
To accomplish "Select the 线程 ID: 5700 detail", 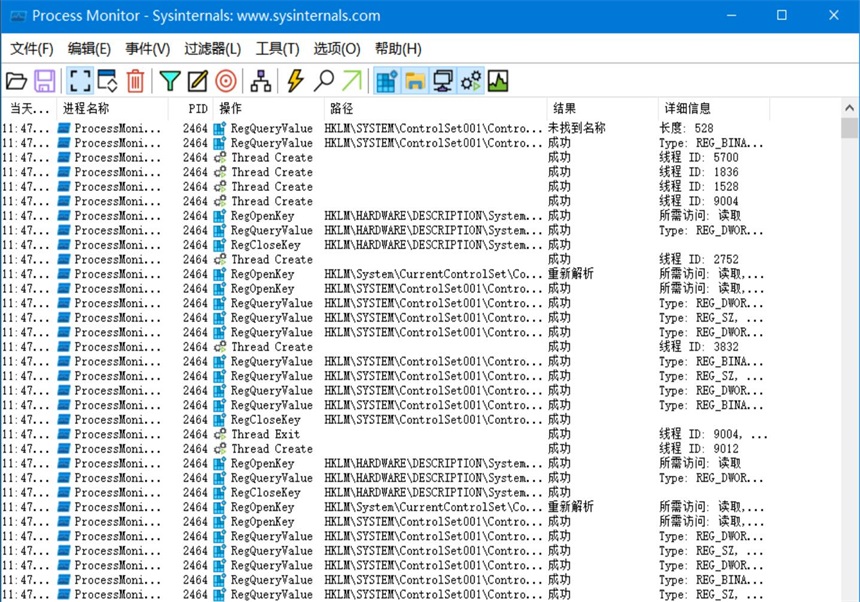I will click(699, 157).
